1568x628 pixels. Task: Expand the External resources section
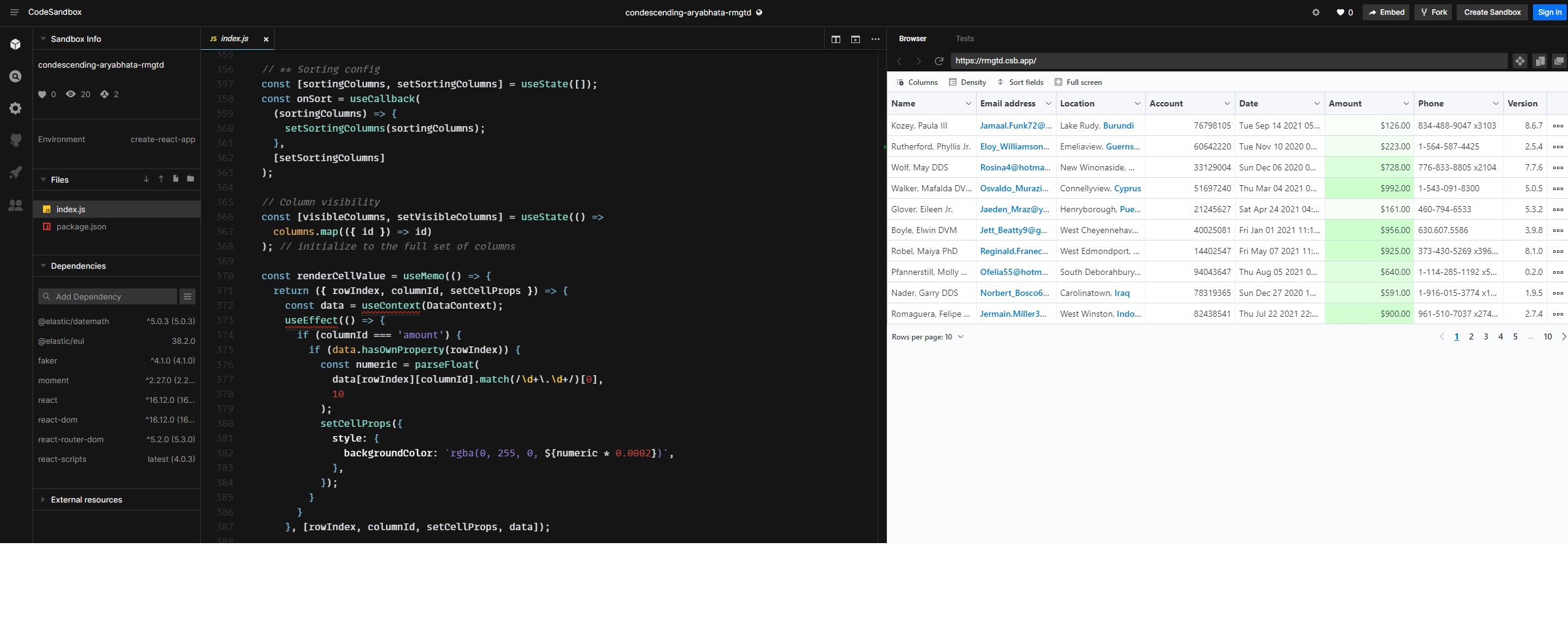43,499
